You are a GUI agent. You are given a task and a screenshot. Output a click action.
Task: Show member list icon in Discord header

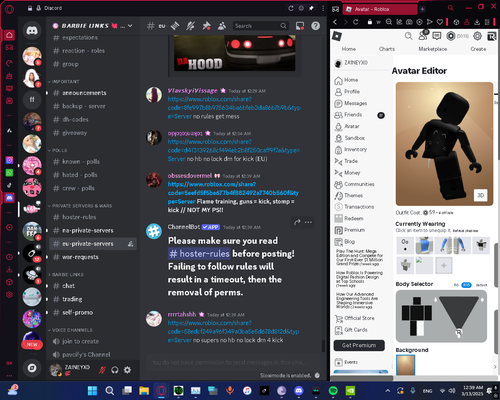(x=222, y=26)
